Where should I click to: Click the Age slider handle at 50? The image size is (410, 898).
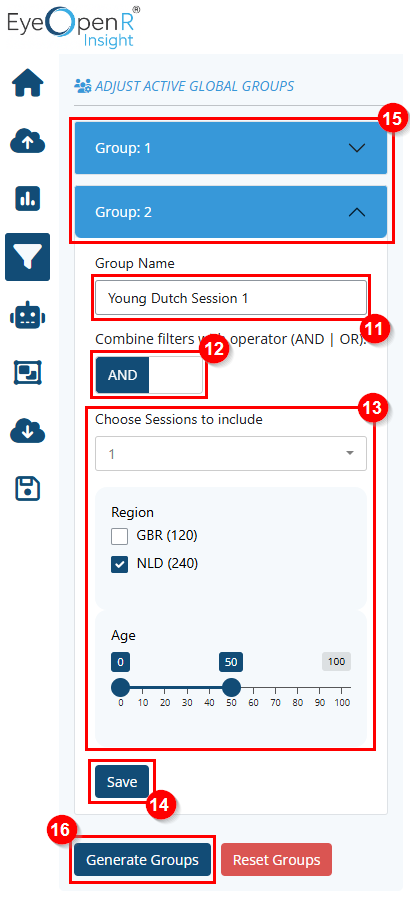[231, 687]
